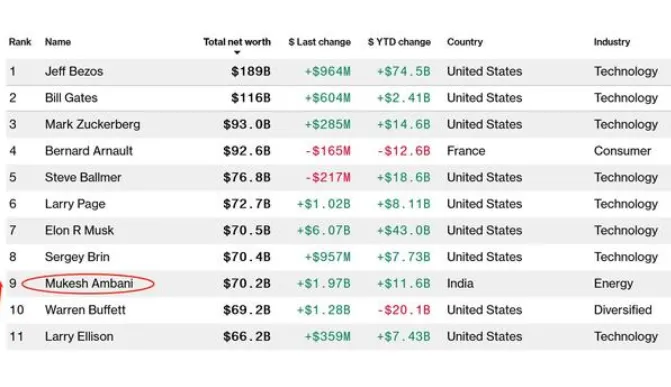Open Jeff Bezos profile link
Viewport: 671px width, 387px height.
(x=74, y=71)
